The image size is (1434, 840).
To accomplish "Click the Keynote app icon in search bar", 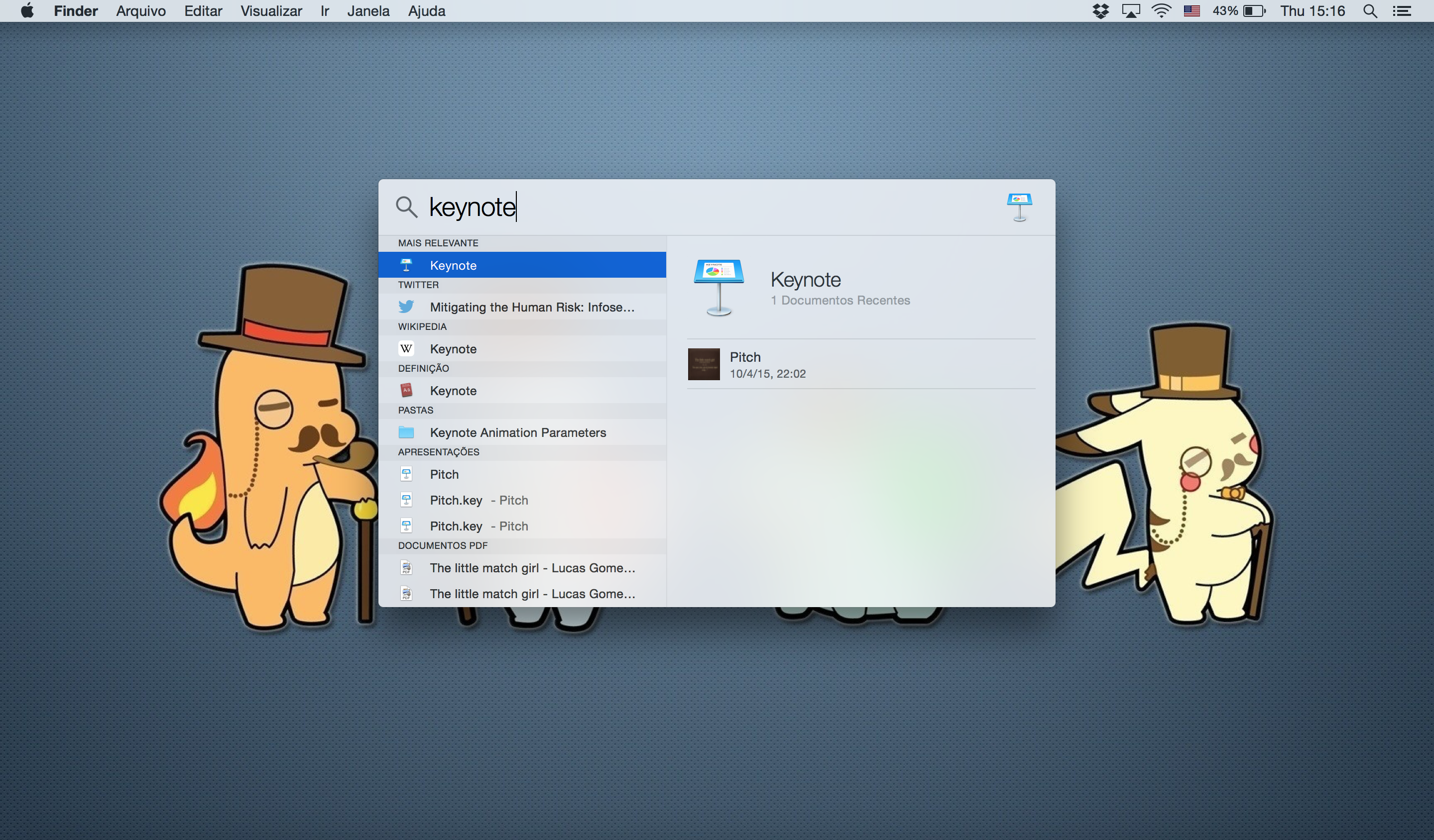I will pos(1019,207).
